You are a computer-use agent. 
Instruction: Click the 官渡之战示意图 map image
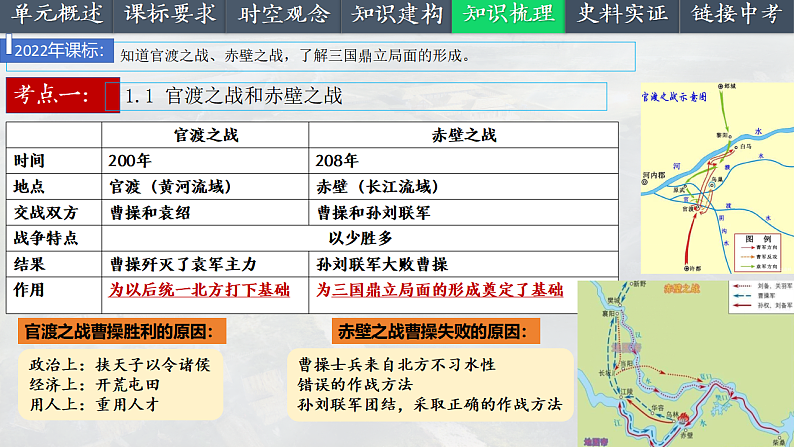click(x=717, y=178)
